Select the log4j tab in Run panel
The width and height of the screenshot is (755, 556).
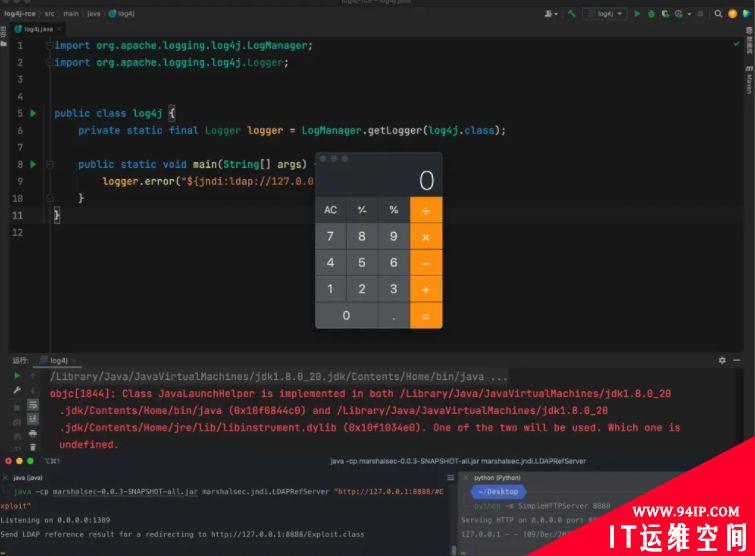click(57, 361)
